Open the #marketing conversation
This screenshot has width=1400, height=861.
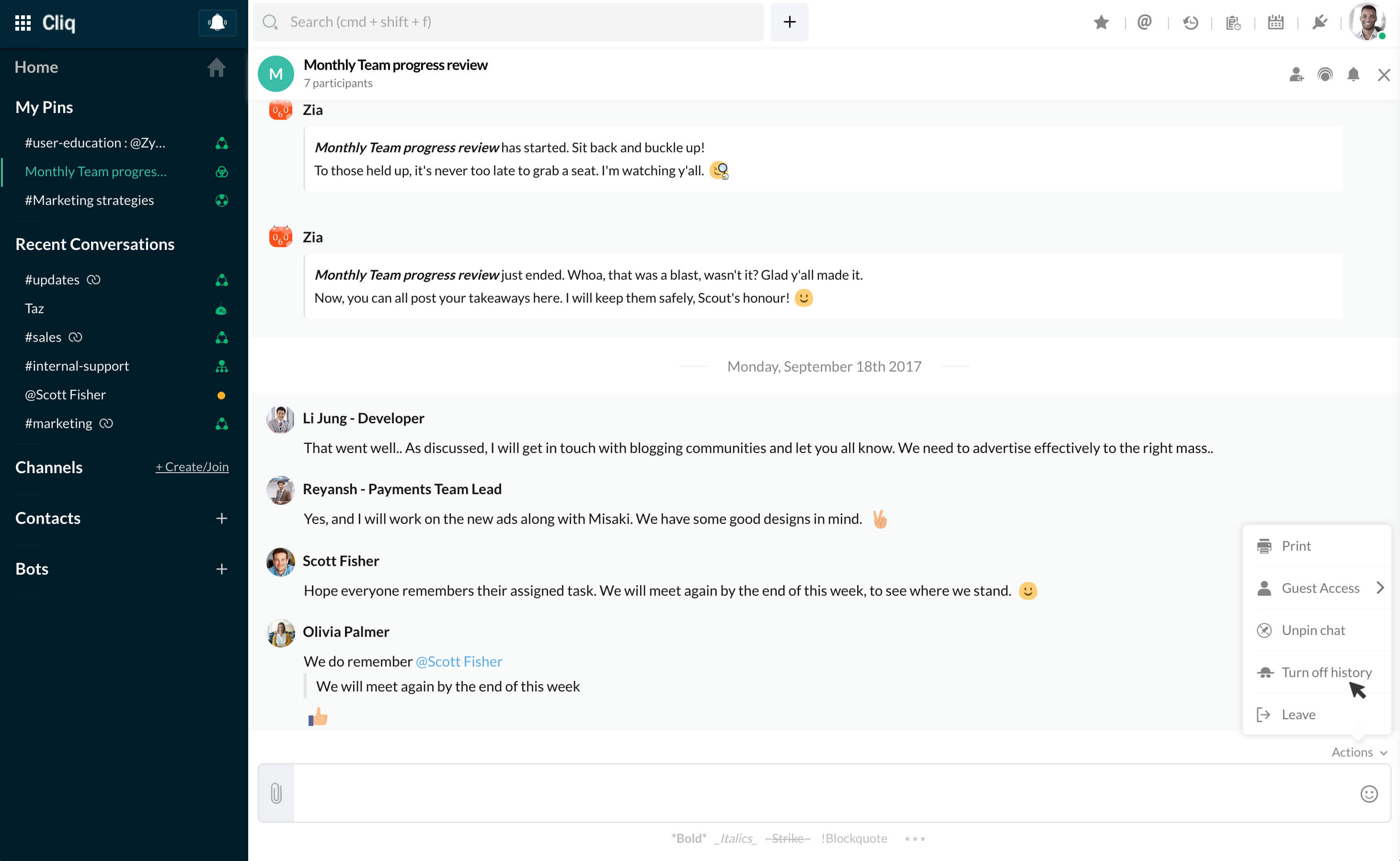[124, 423]
